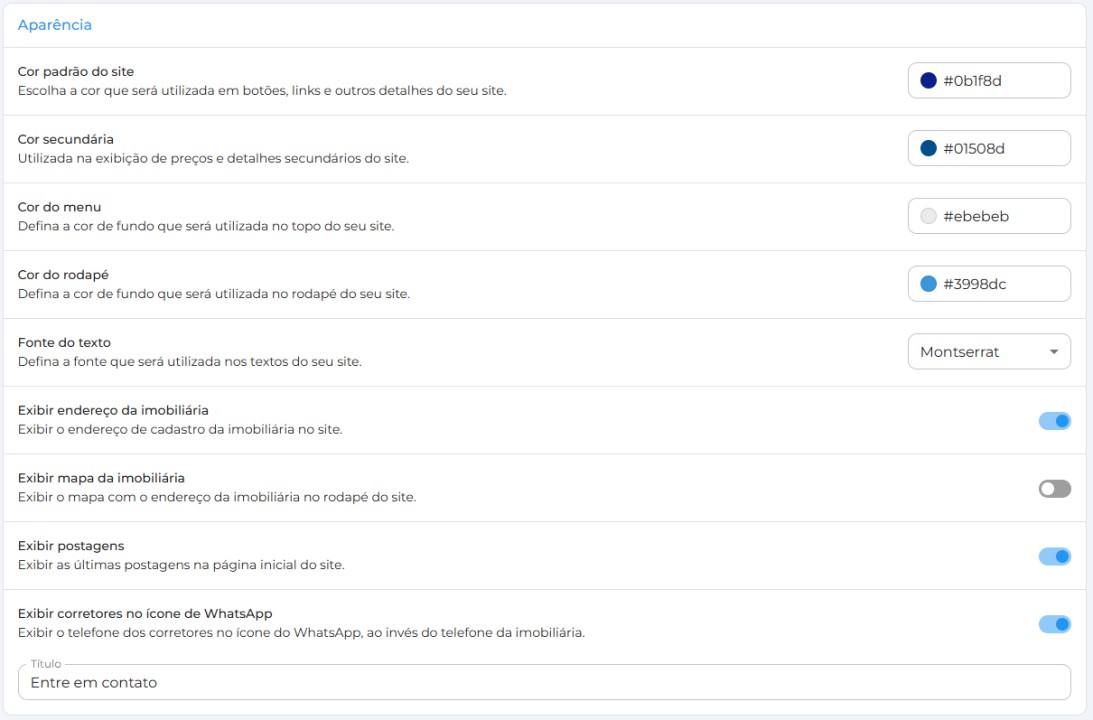Pick the footer color swatch #3998dc
Screen dimensions: 1093x720
pyautogui.click(x=928, y=284)
